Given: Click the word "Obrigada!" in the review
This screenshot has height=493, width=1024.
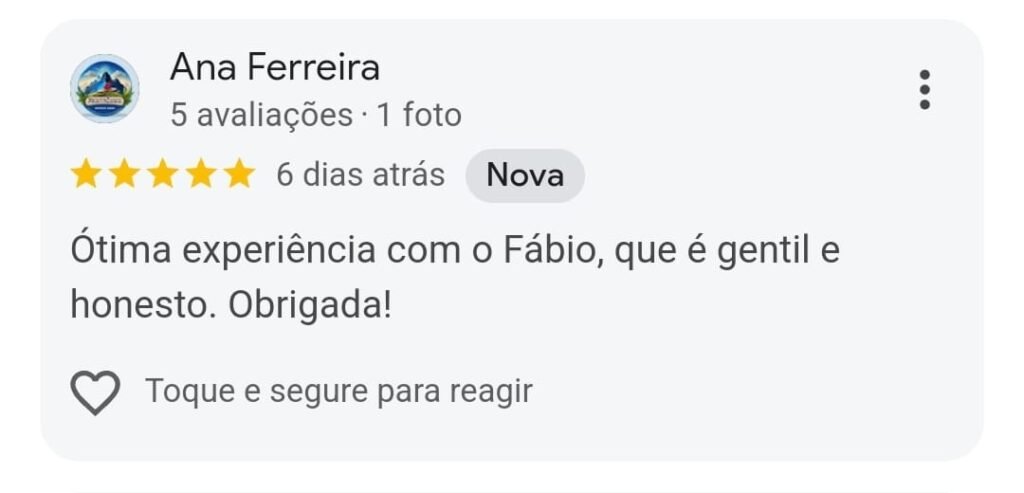Looking at the screenshot, I should (x=310, y=306).
